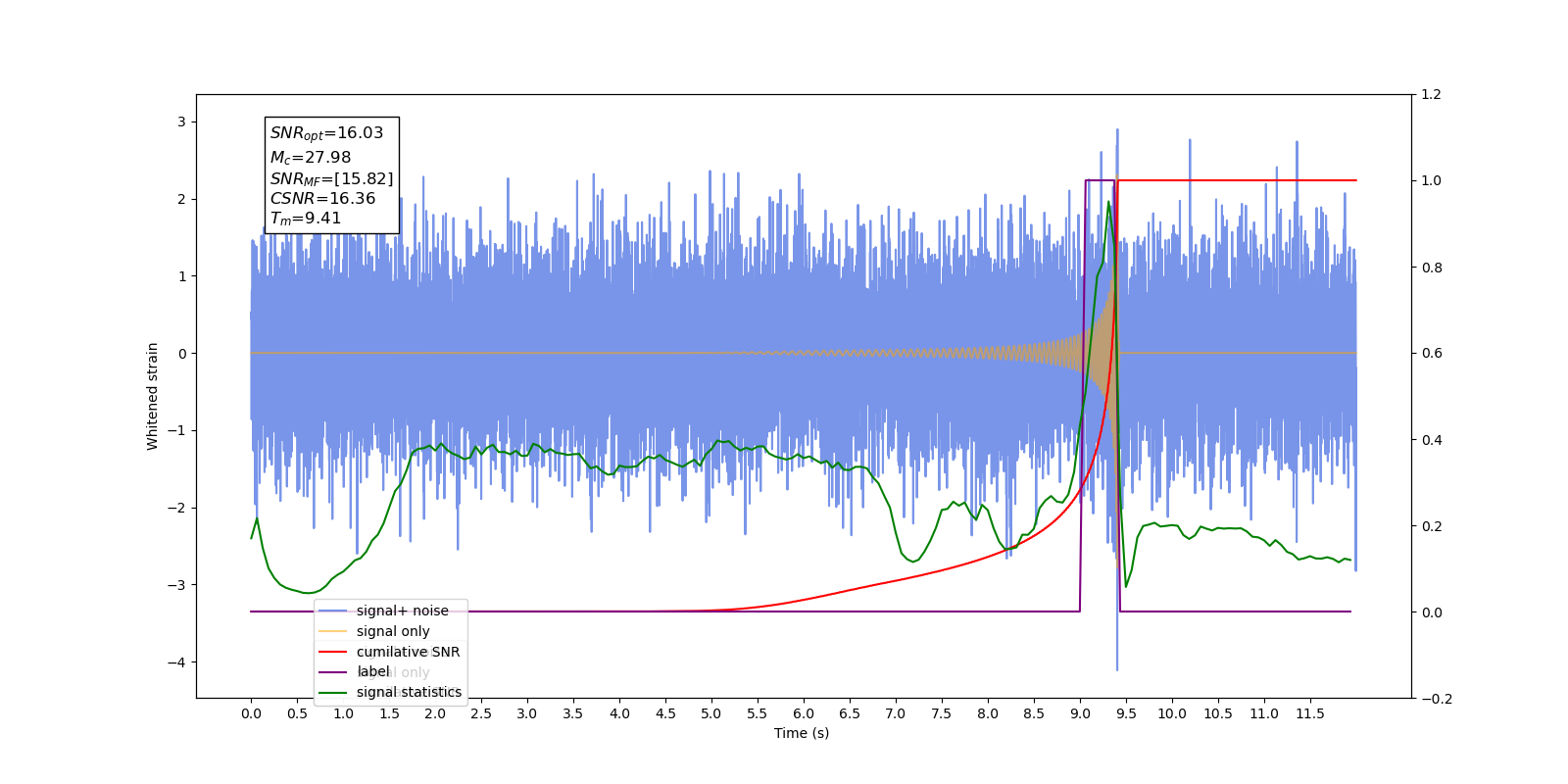The image size is (1568, 784).
Task: Click the 5.5 x-axis tick label
Action: click(x=758, y=713)
